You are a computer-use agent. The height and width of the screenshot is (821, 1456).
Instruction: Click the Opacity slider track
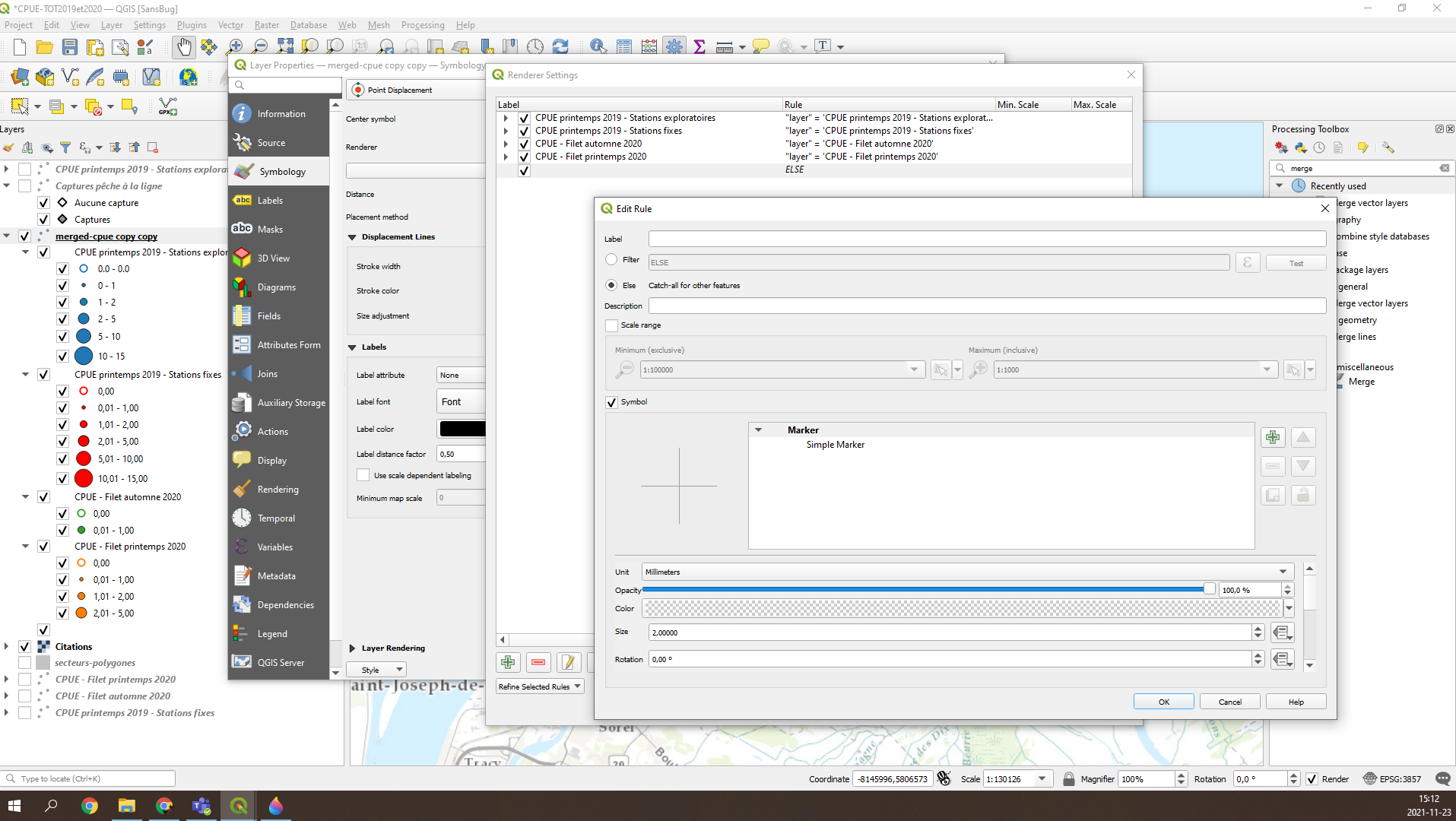click(928, 589)
